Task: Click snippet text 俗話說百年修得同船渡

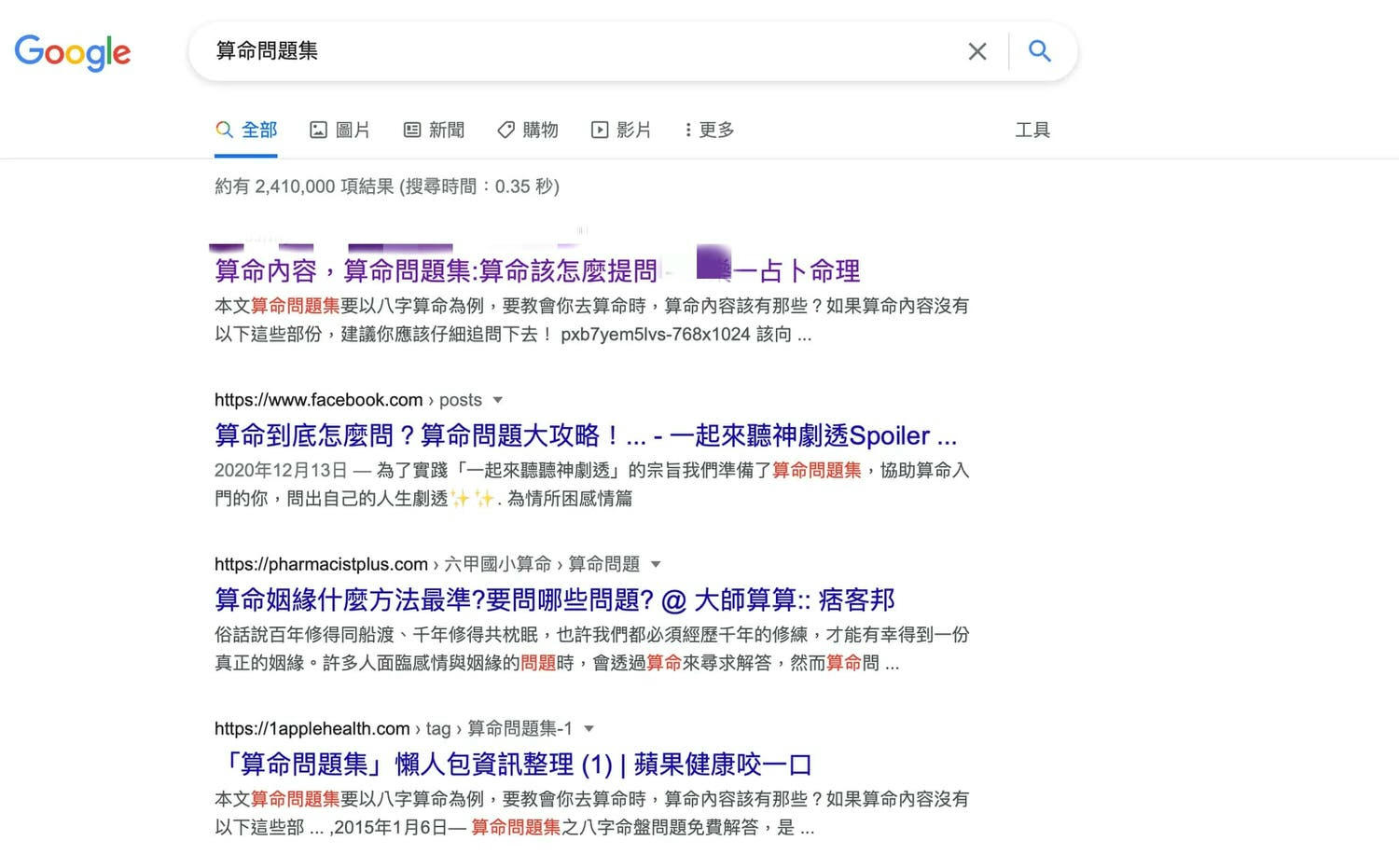Action: tap(304, 635)
